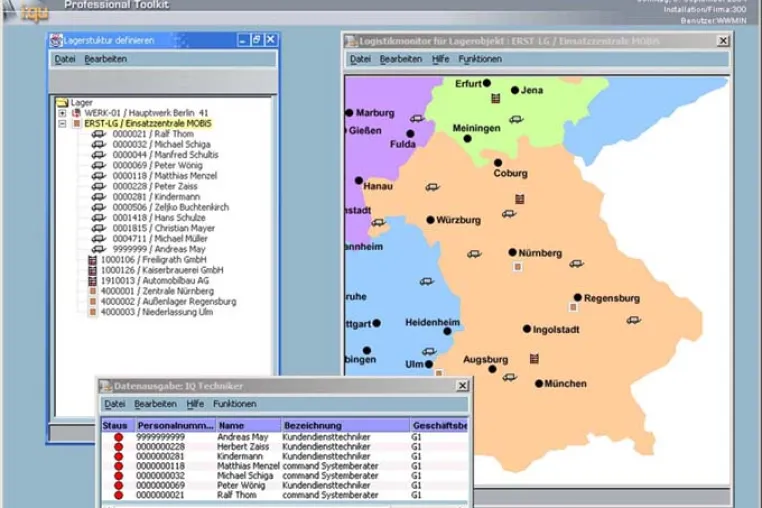Collapse the ERST-LG Einsatzzentrale MOBIS node
The image size is (762, 508).
(62, 124)
